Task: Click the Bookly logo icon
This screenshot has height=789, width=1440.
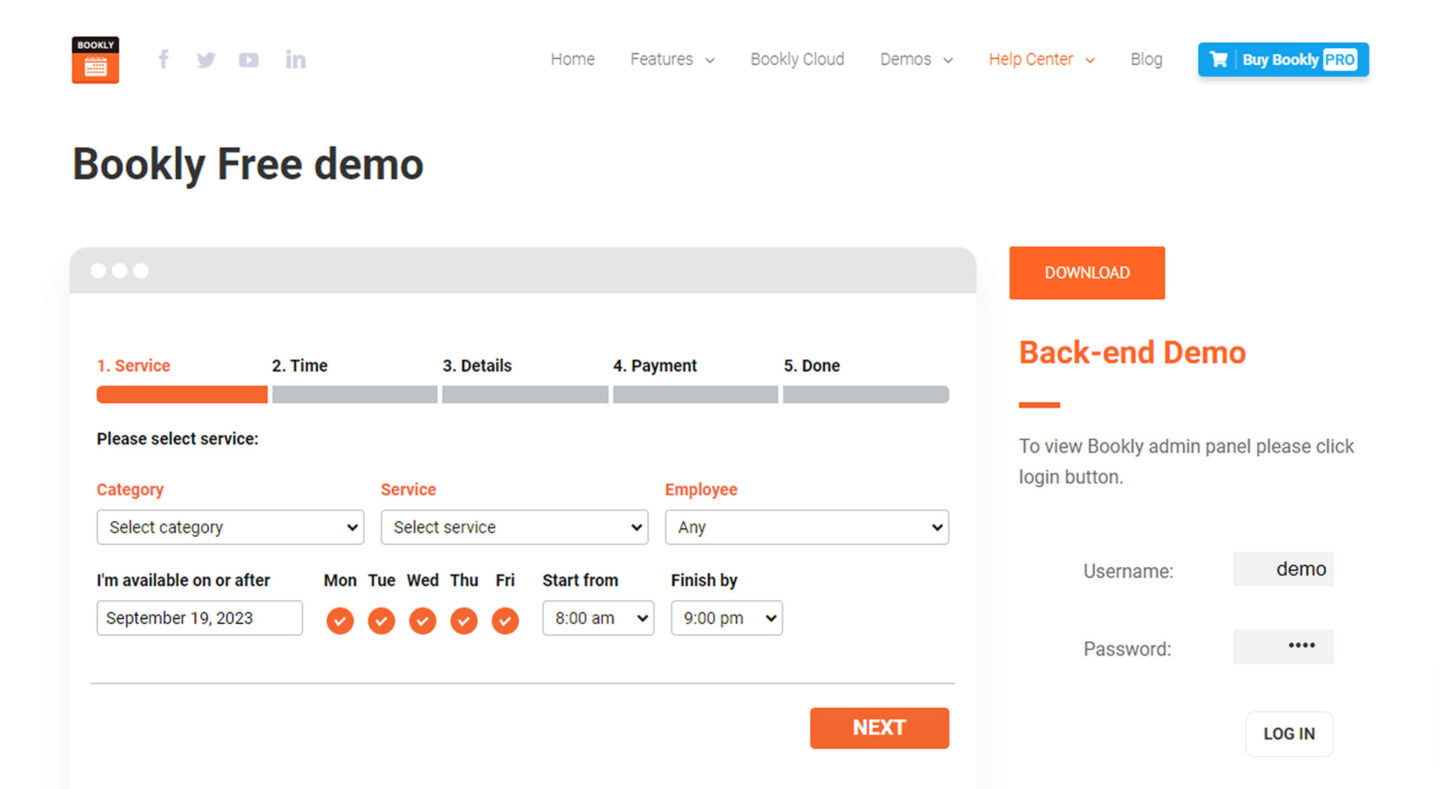Action: pyautogui.click(x=96, y=60)
